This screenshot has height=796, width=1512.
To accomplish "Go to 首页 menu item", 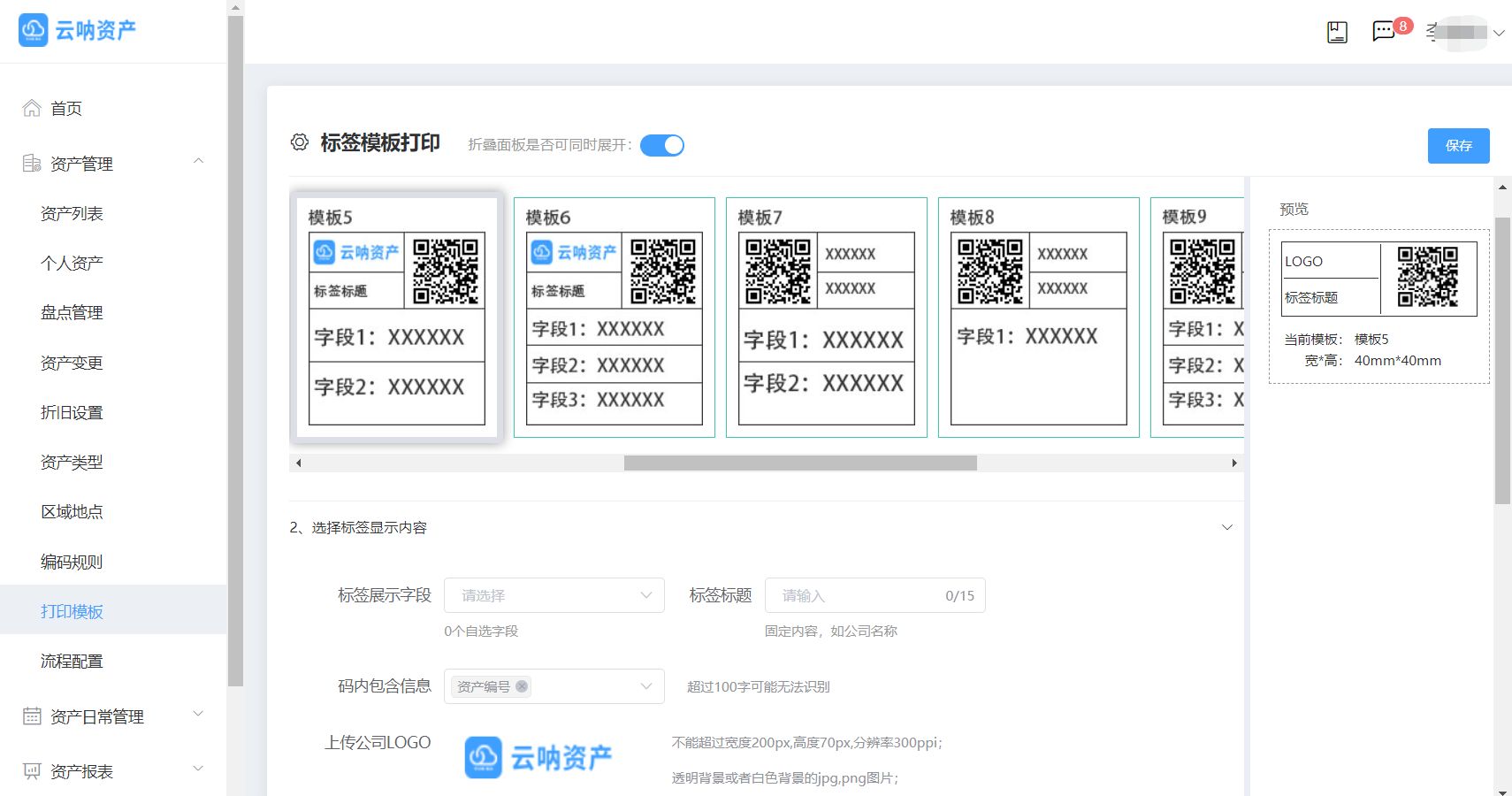I will [x=113, y=109].
